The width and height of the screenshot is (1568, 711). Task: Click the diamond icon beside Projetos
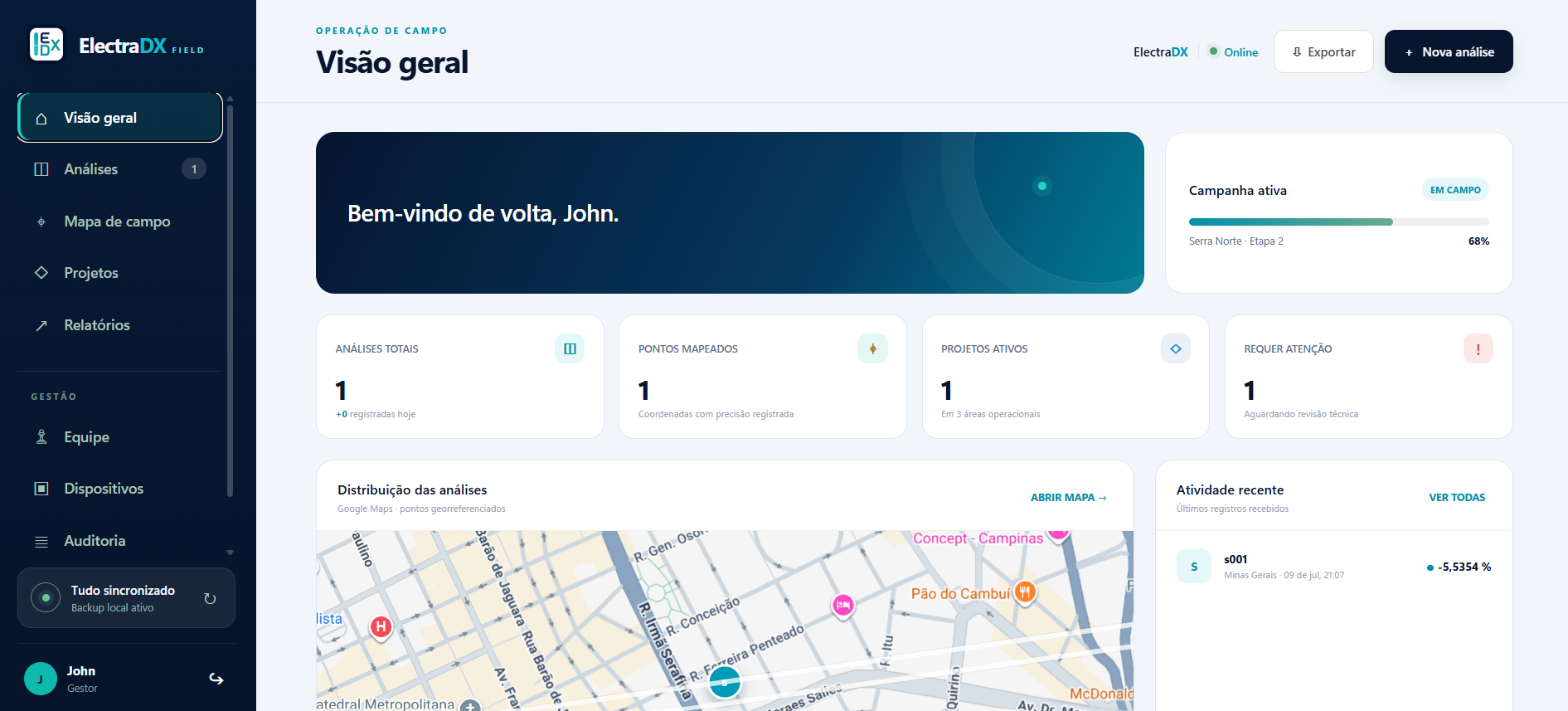click(x=41, y=273)
